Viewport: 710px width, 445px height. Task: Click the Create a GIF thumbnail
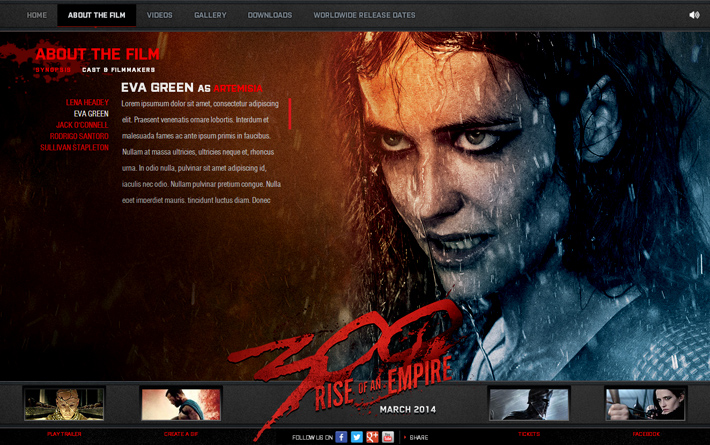click(x=181, y=404)
